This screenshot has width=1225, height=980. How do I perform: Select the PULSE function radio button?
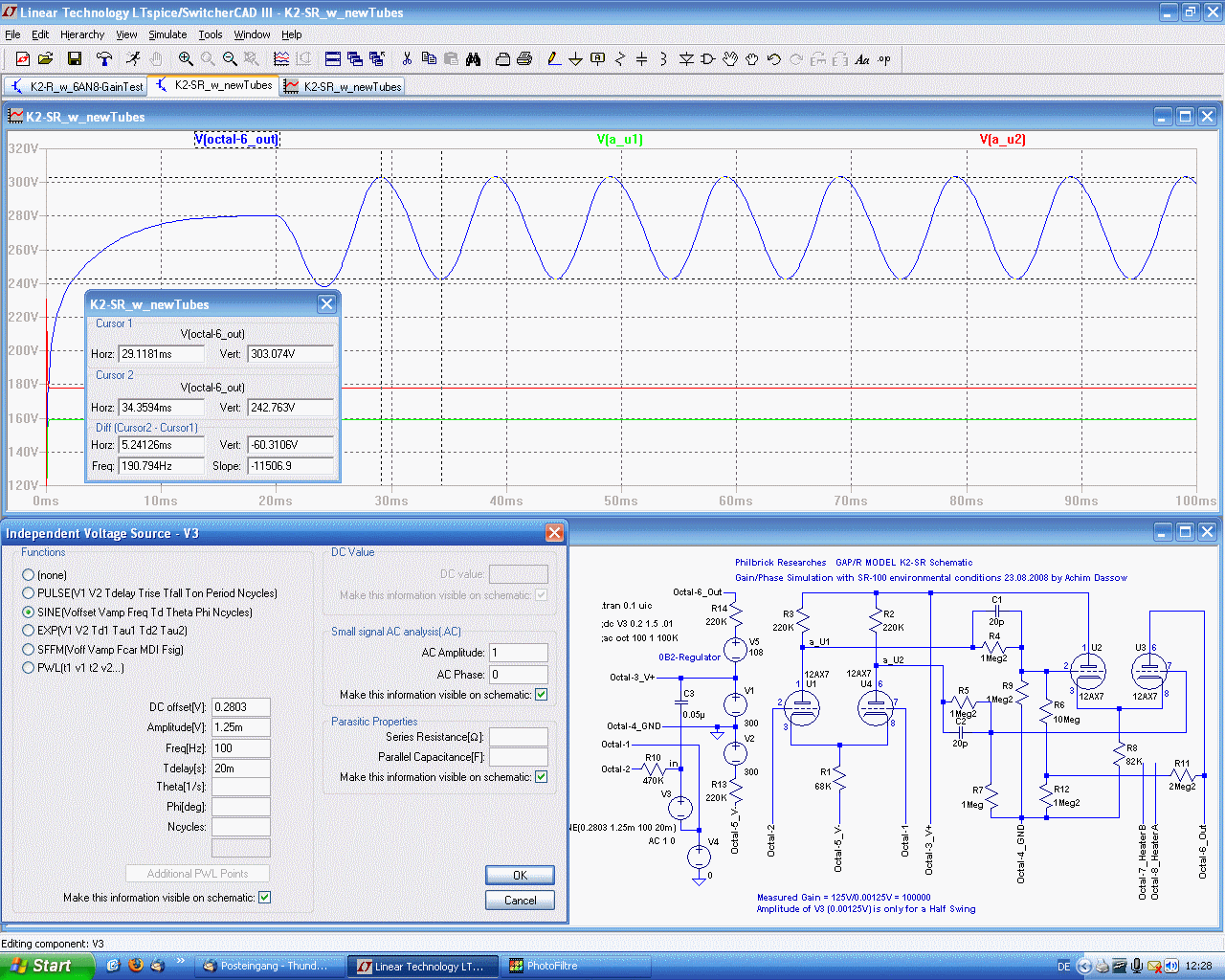click(x=29, y=593)
